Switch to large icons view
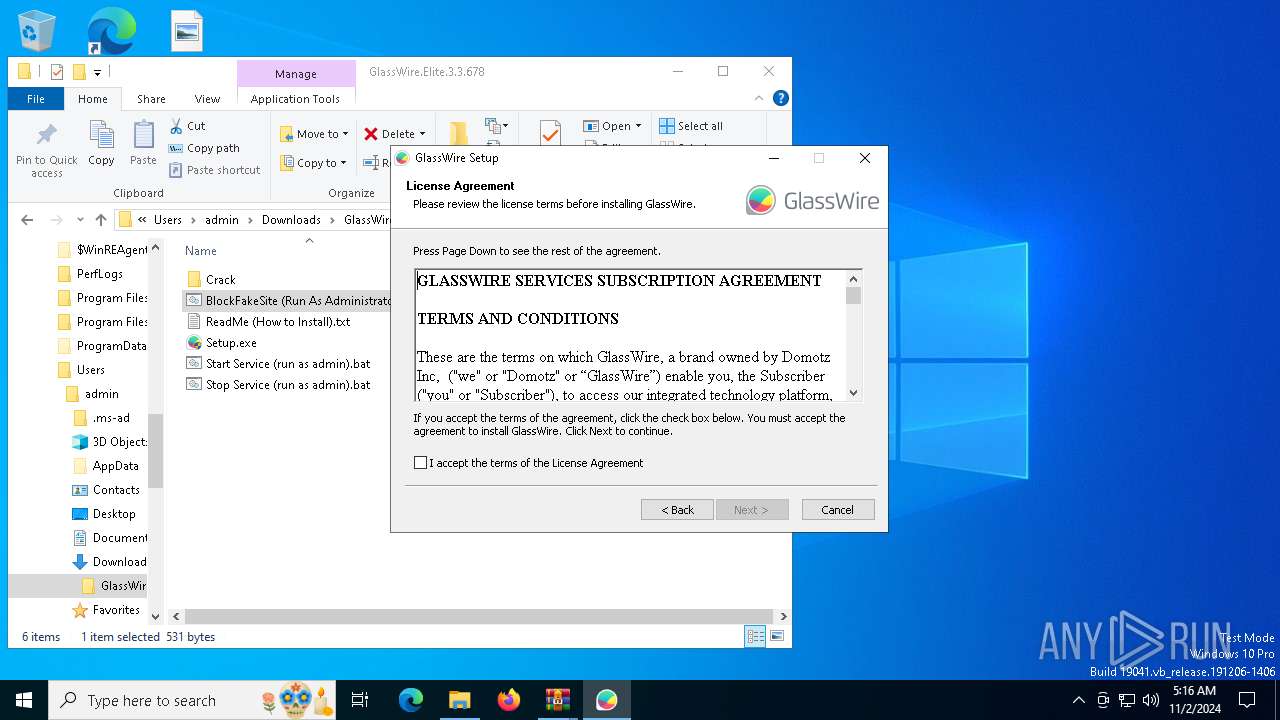 [x=776, y=636]
